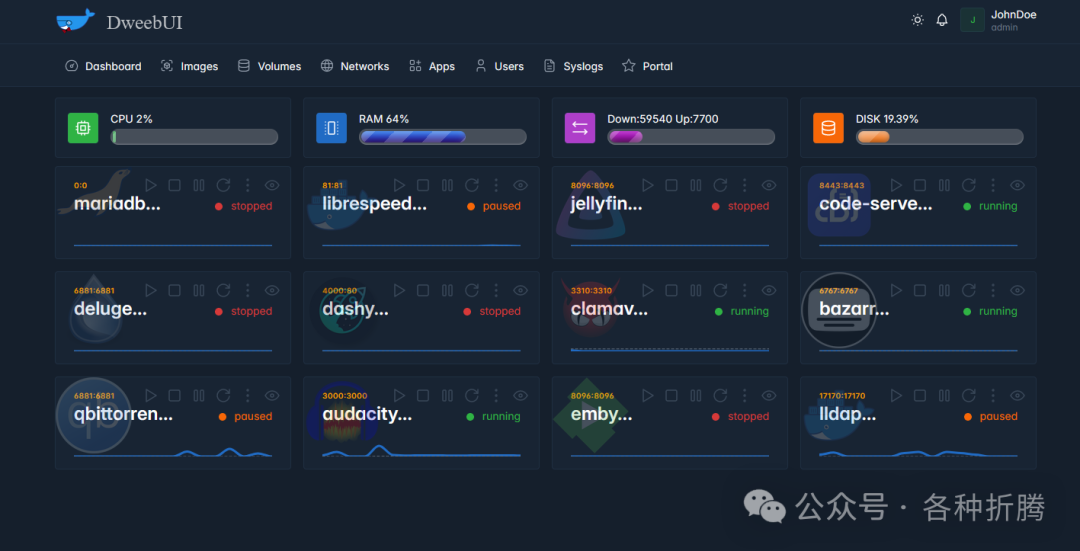
Task: Open emby three-dot options menu
Action: 745,395
